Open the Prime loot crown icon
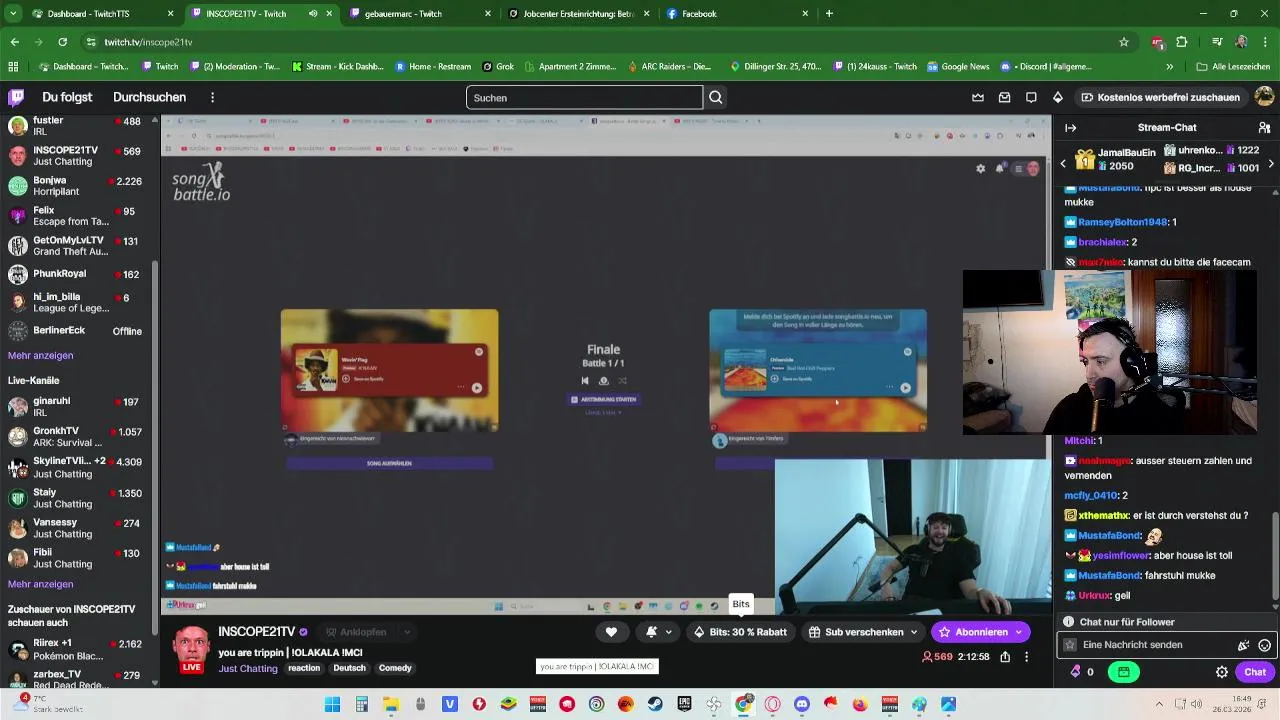 pyautogui.click(x=978, y=97)
